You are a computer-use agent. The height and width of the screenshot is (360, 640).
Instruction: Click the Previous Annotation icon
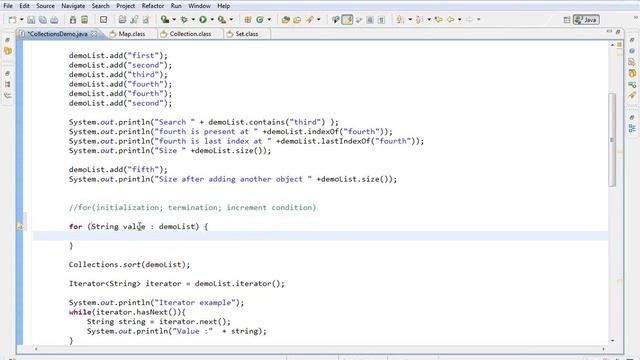coord(419,20)
